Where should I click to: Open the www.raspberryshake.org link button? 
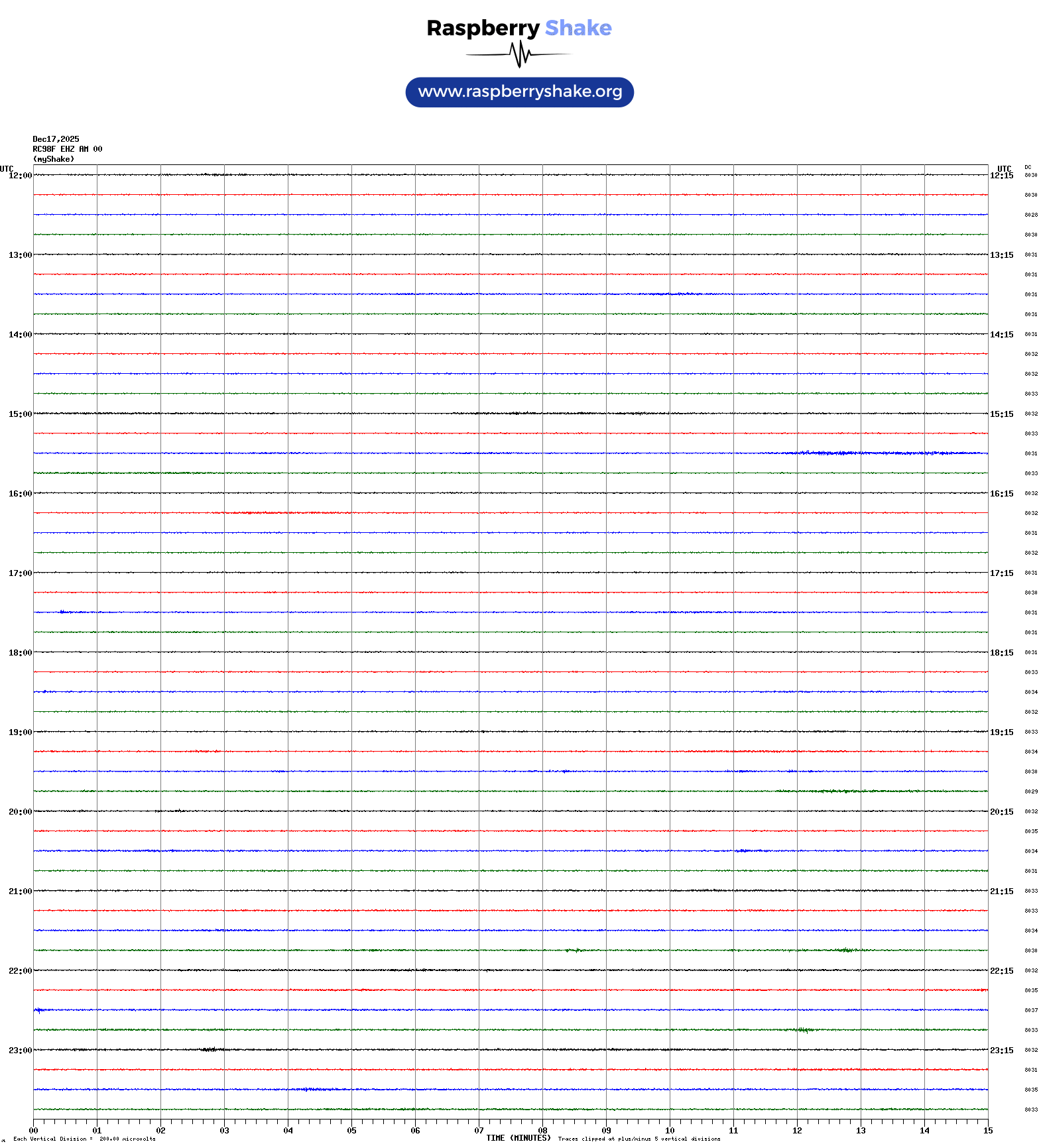click(x=520, y=92)
